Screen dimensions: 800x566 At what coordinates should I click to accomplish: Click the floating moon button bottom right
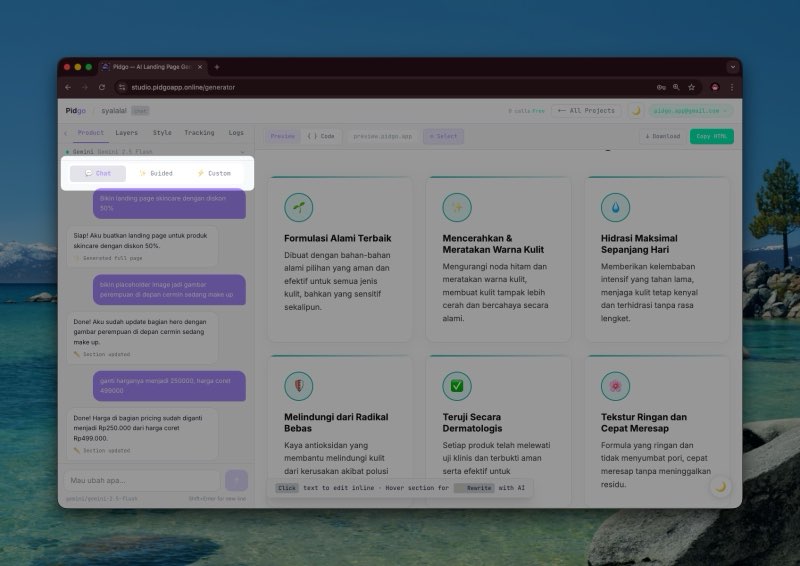pos(719,486)
